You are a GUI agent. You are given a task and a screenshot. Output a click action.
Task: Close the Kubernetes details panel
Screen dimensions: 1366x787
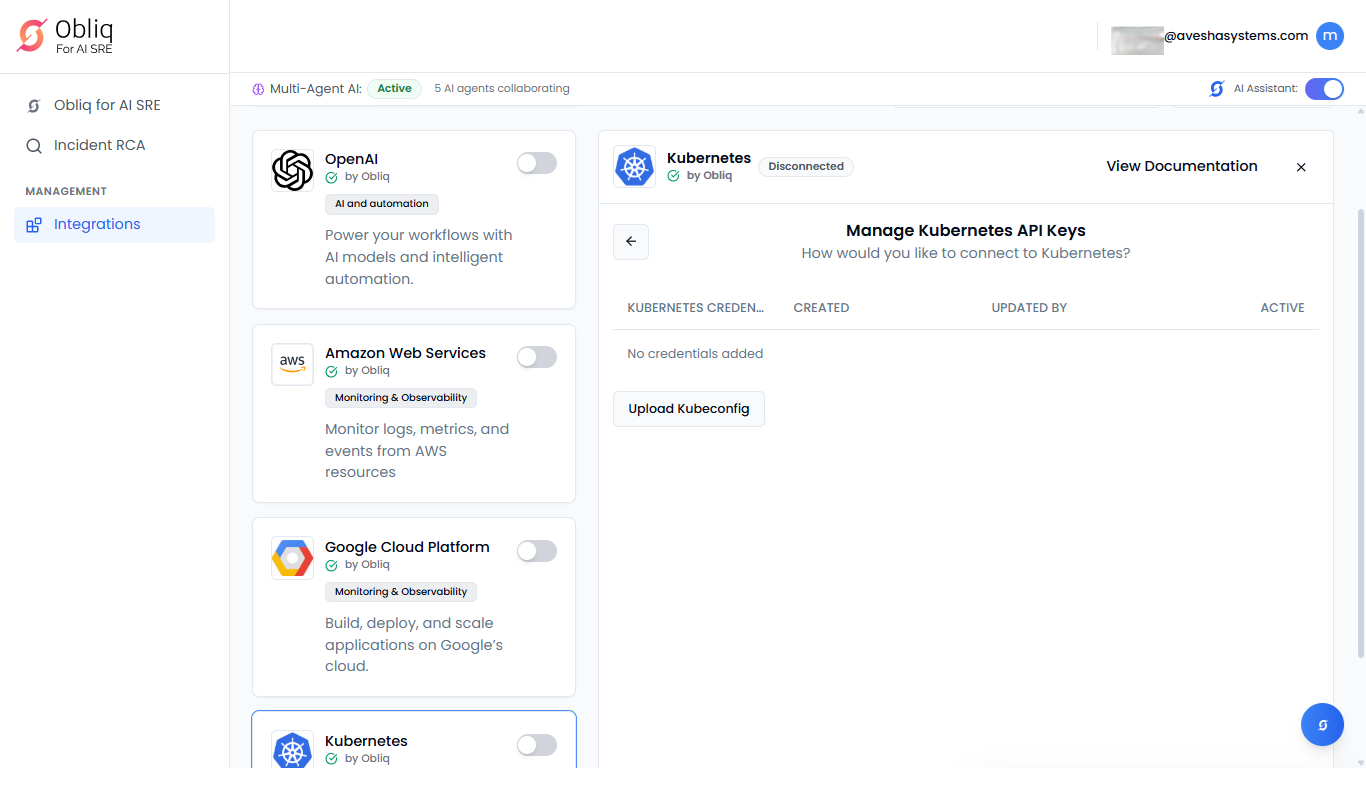click(1301, 167)
